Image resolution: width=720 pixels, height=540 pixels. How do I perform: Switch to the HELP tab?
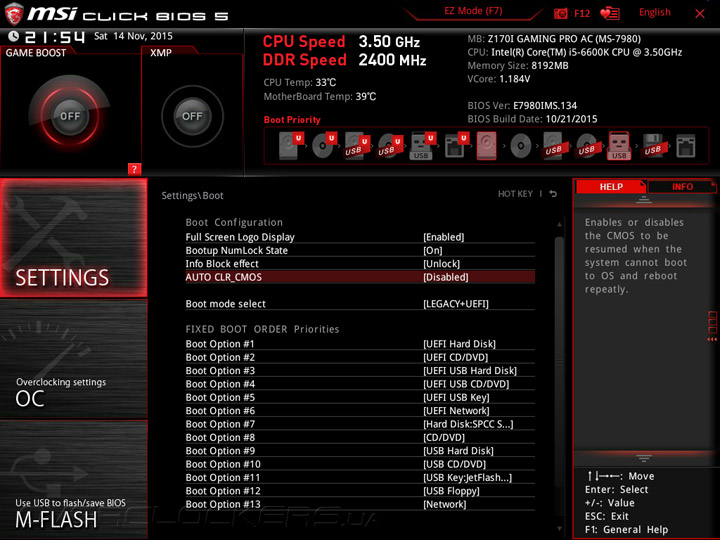click(x=611, y=186)
